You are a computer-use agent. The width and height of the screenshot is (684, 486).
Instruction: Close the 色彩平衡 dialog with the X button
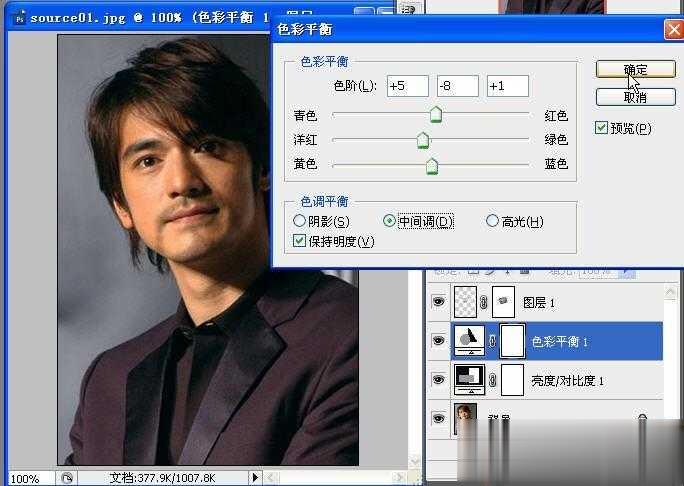674,30
